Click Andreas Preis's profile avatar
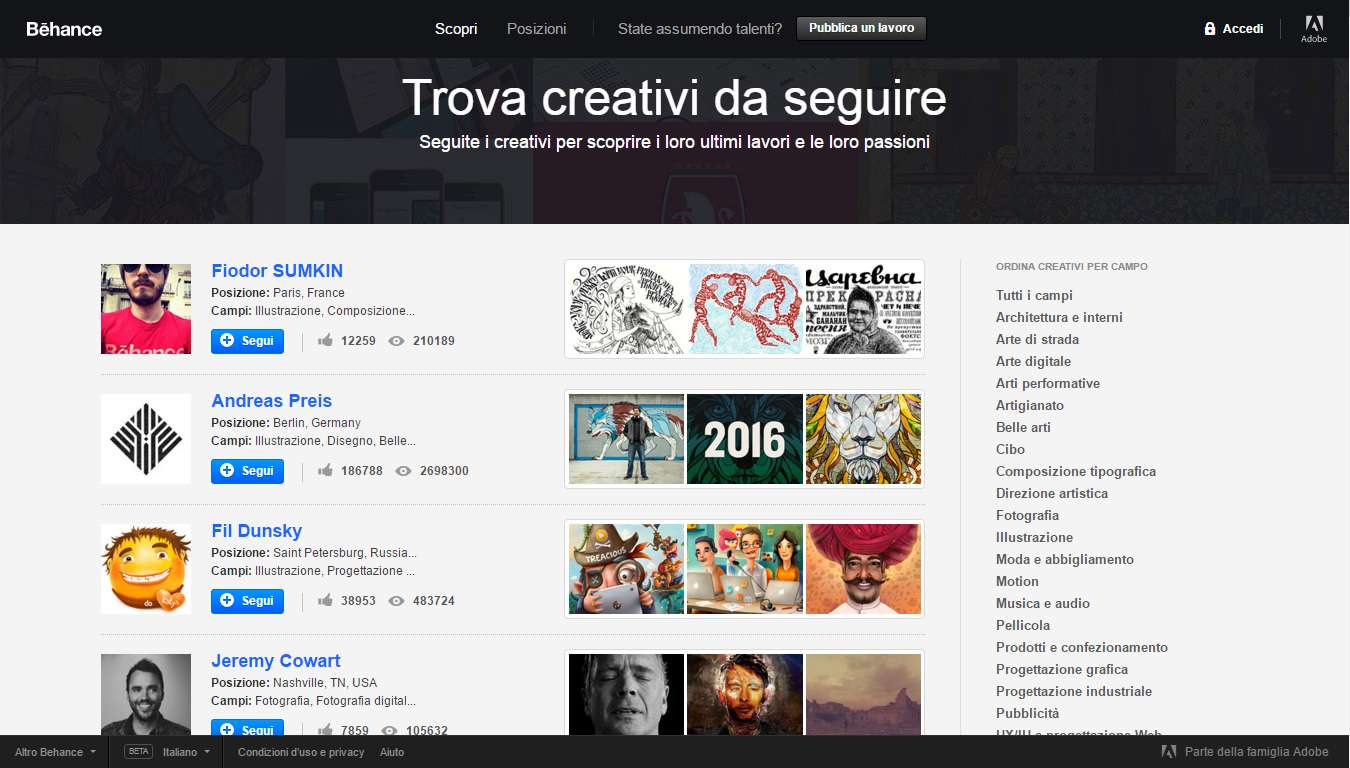The width and height of the screenshot is (1350, 768). pos(145,439)
